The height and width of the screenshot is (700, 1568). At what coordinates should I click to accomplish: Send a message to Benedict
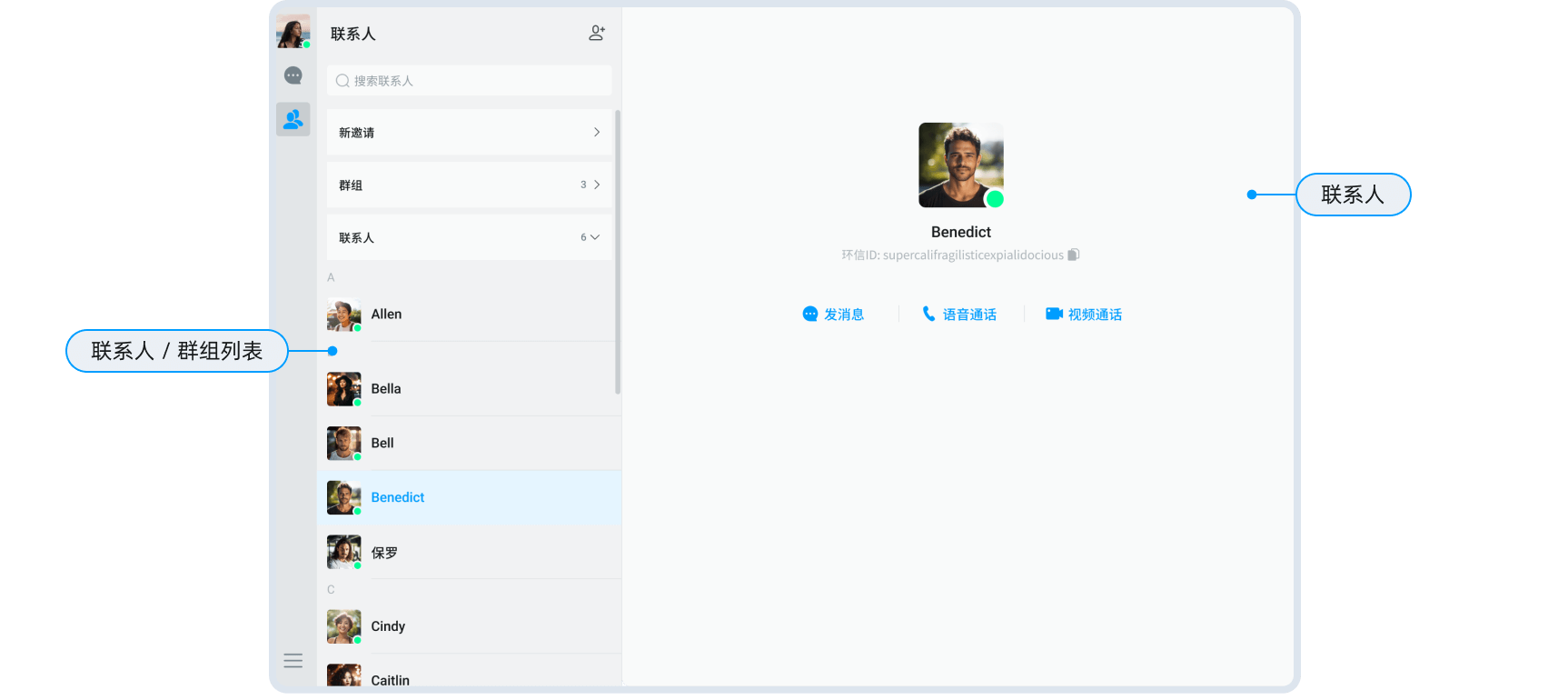(833, 315)
